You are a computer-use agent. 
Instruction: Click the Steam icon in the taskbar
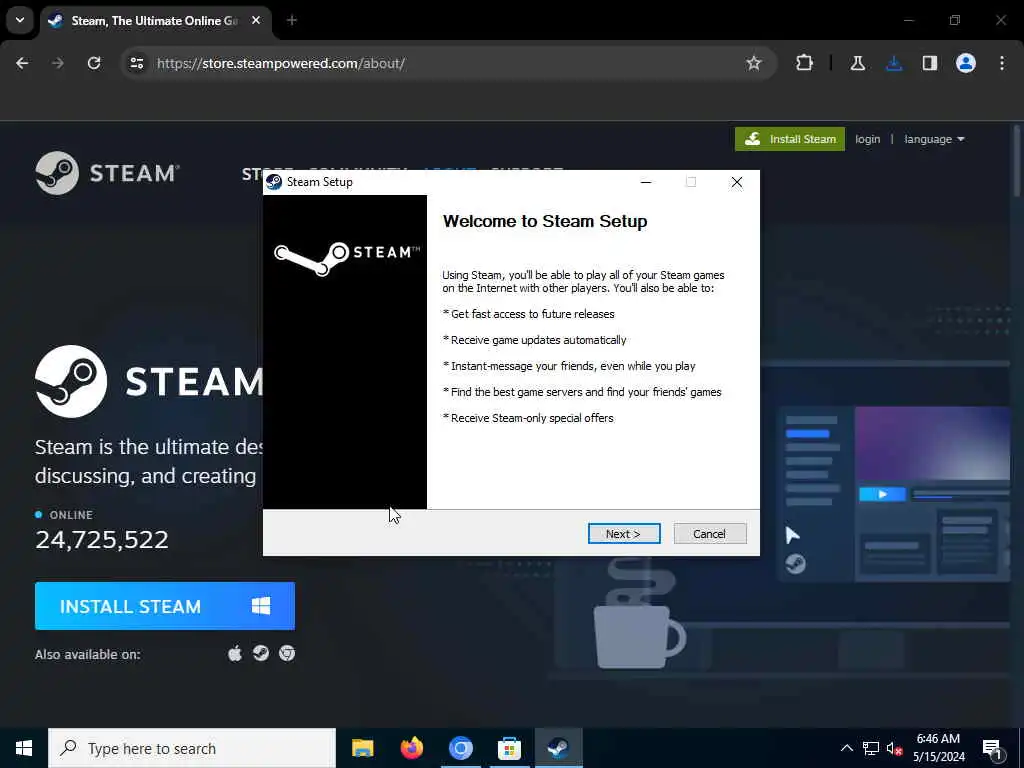pos(558,748)
